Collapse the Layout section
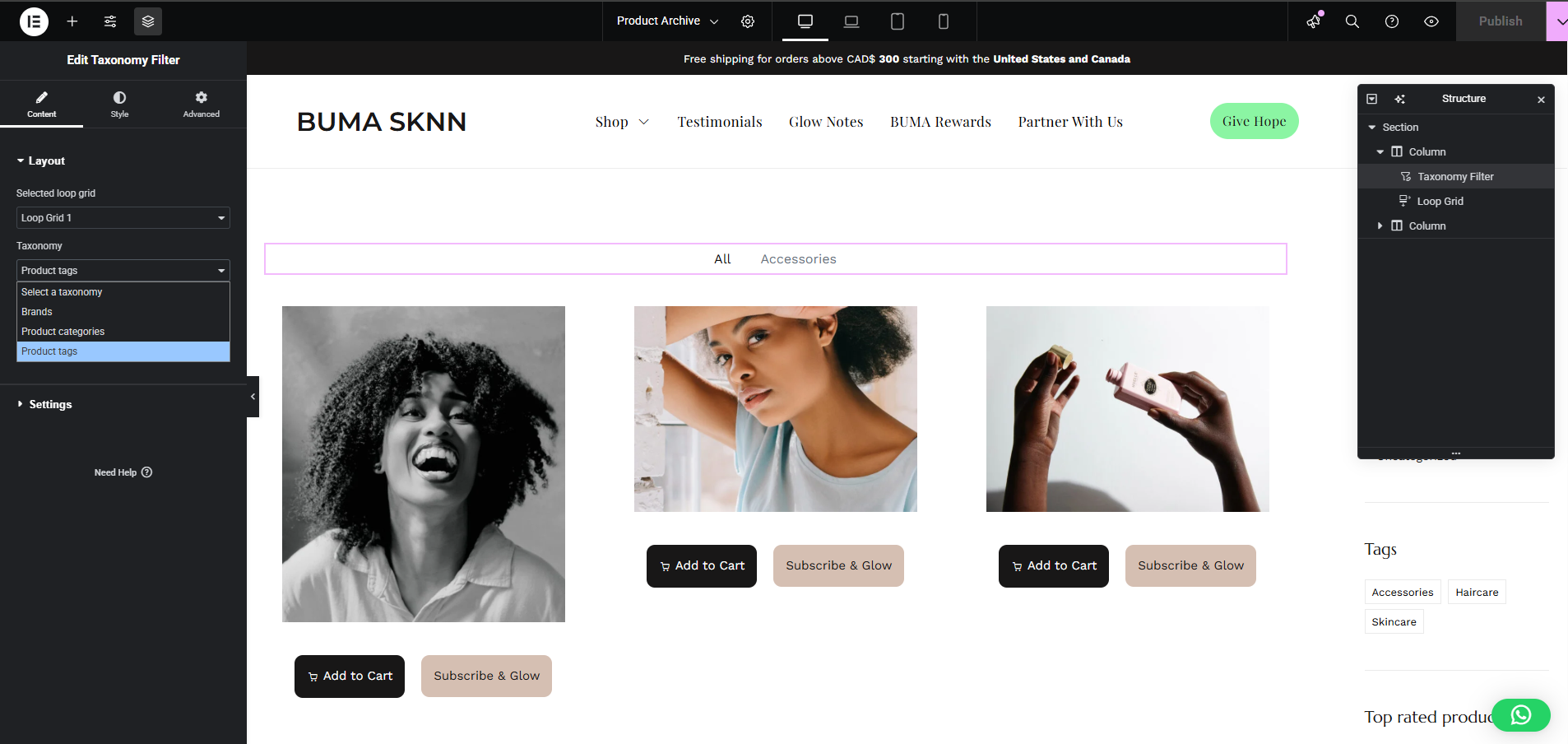The image size is (1568, 744). click(41, 160)
